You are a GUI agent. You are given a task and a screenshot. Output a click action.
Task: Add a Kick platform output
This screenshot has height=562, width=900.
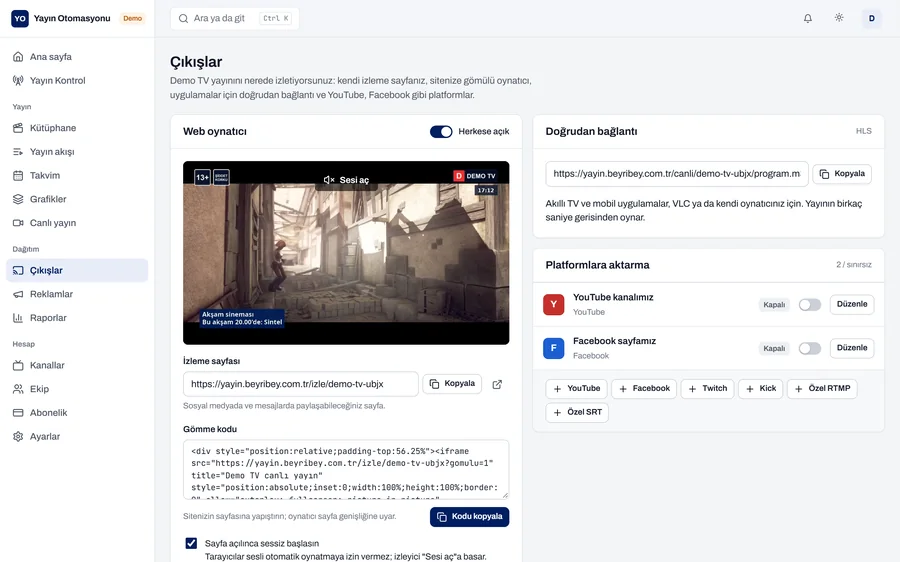[761, 389]
